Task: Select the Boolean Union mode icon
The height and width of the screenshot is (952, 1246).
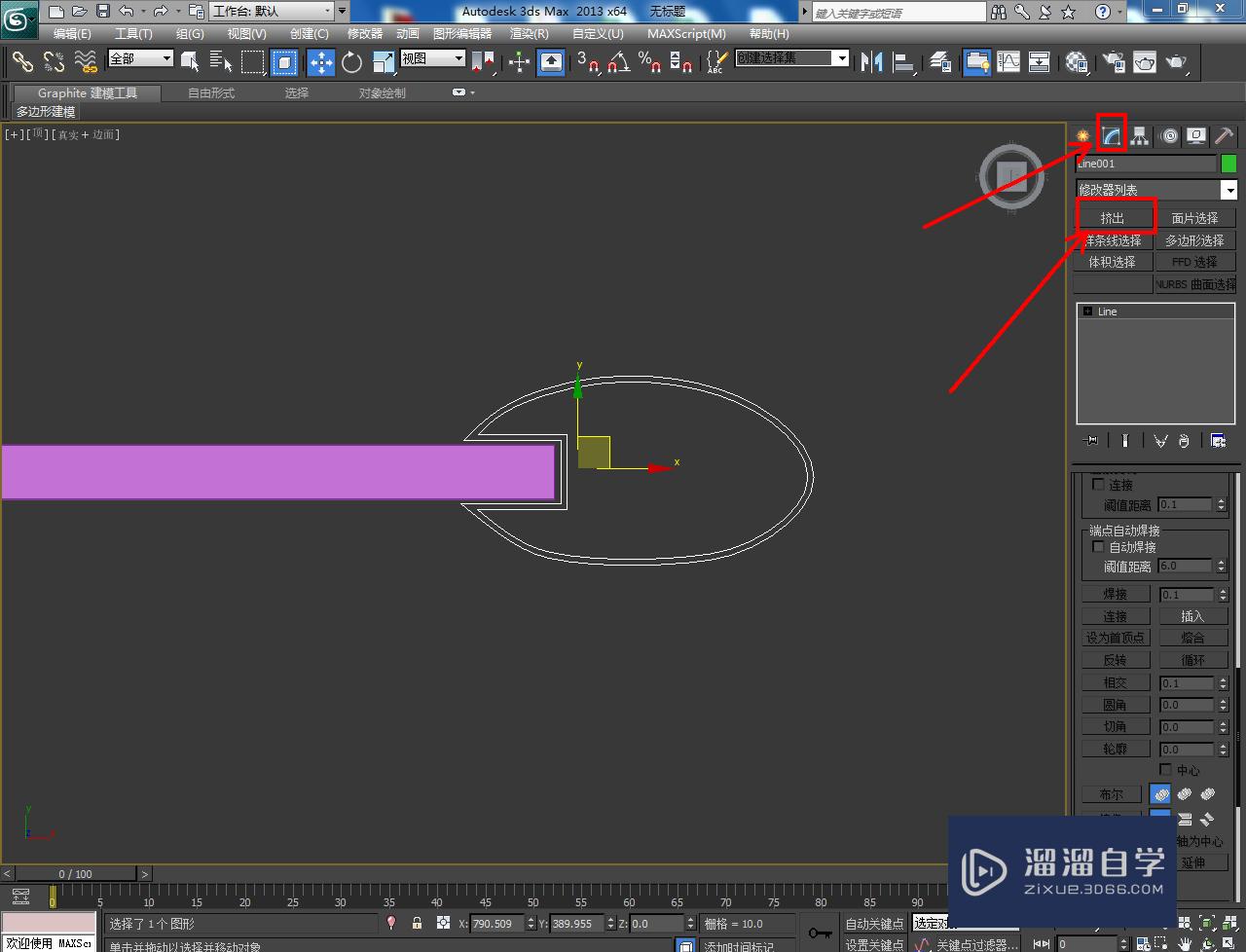Action: 1160,794
